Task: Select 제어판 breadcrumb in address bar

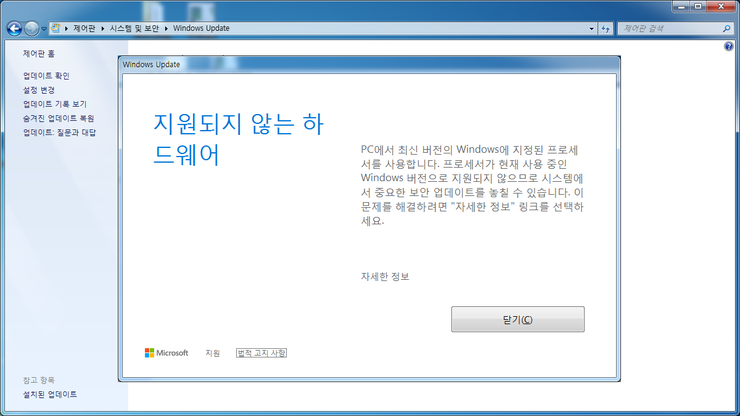Action: pos(84,28)
